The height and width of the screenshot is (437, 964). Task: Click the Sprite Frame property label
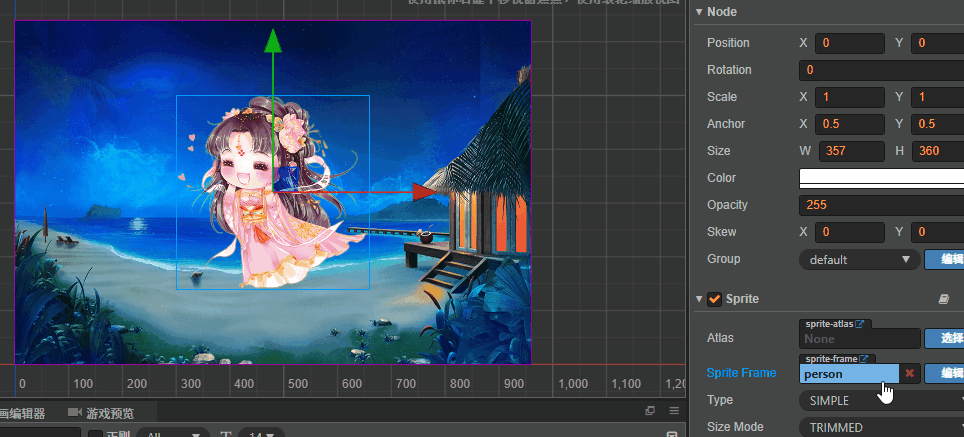pos(741,372)
